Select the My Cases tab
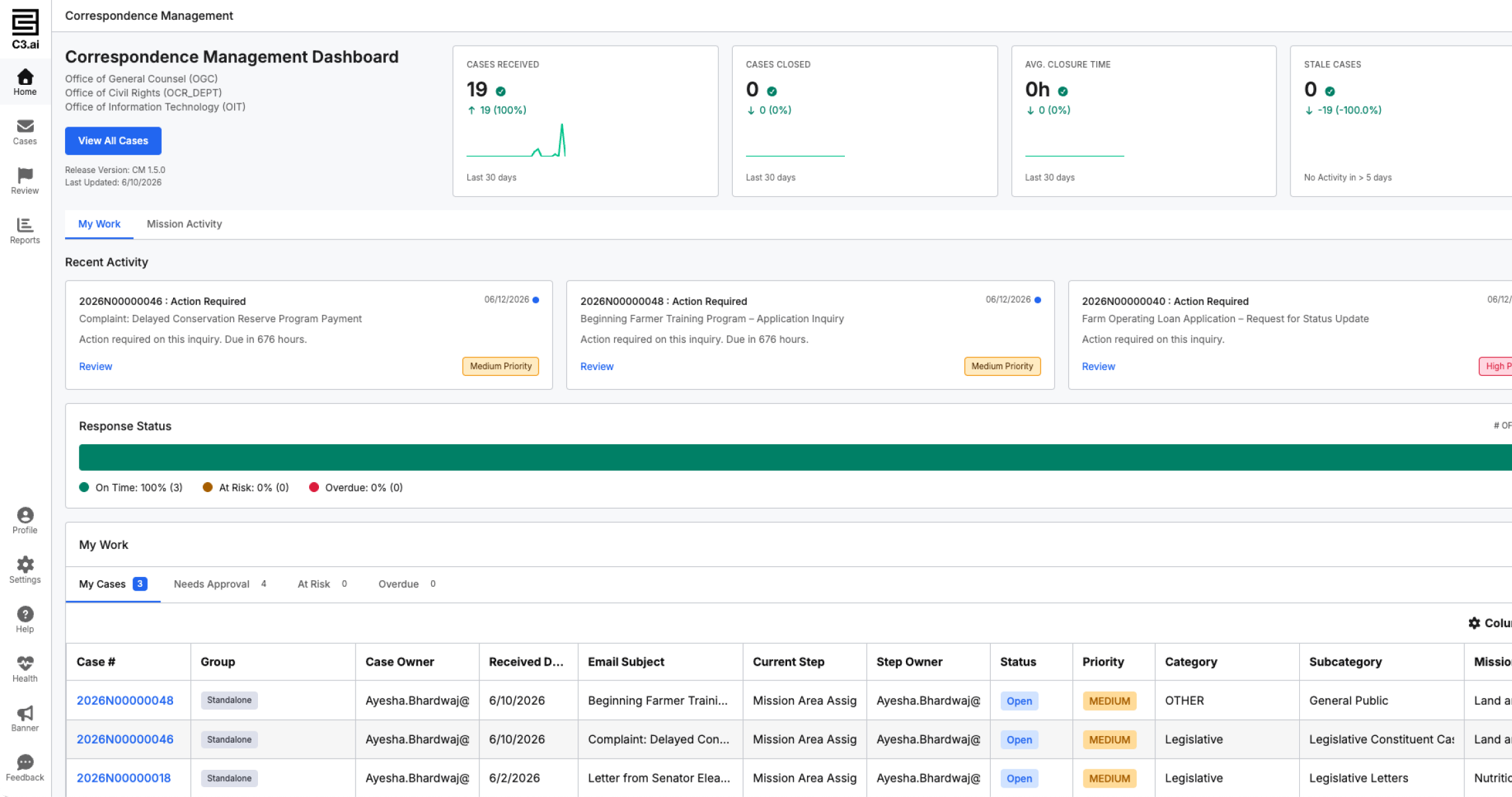The height and width of the screenshot is (797, 1512). (x=113, y=584)
